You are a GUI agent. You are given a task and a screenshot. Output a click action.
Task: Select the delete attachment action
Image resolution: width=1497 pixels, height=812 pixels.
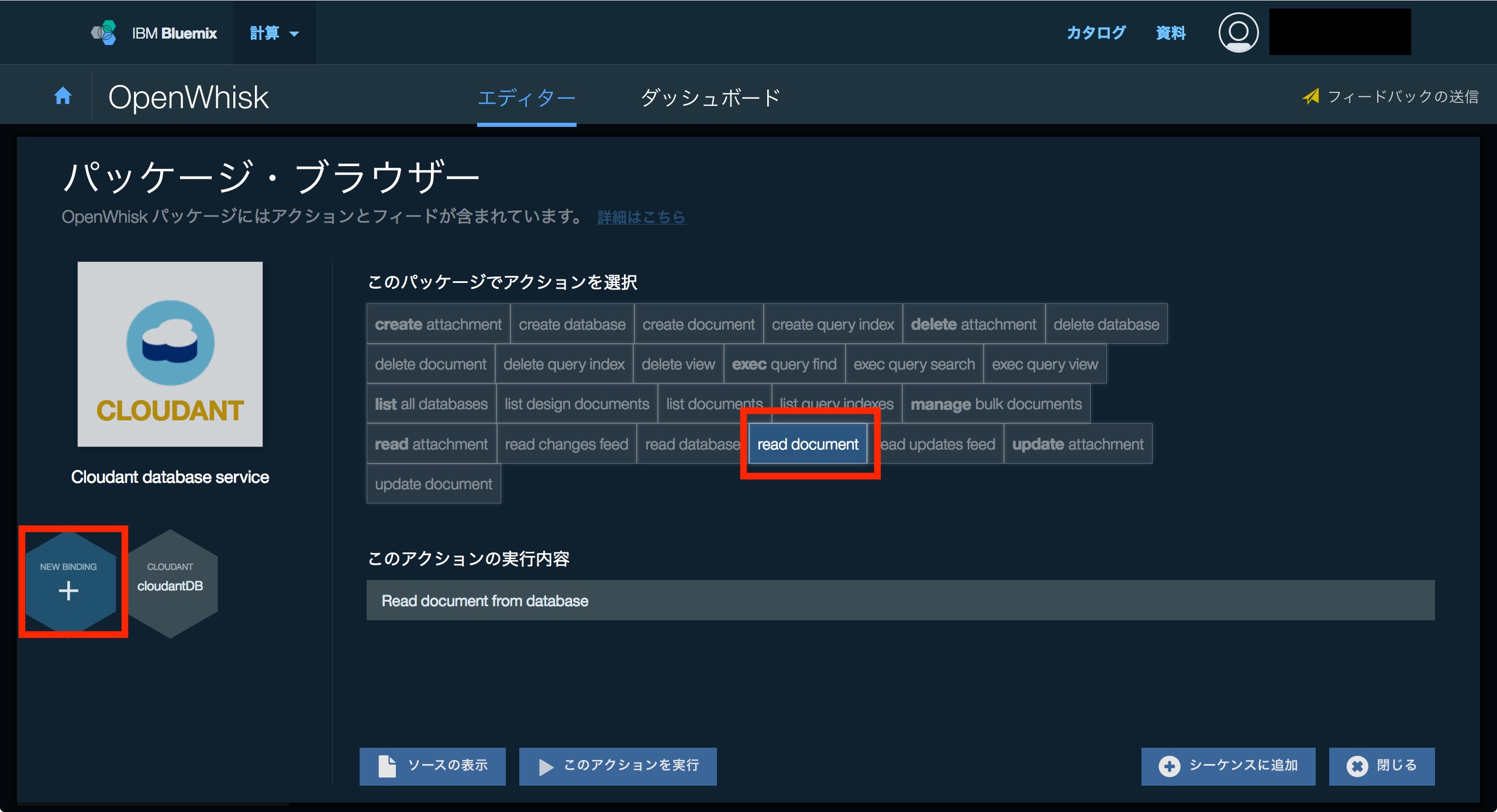click(x=974, y=324)
